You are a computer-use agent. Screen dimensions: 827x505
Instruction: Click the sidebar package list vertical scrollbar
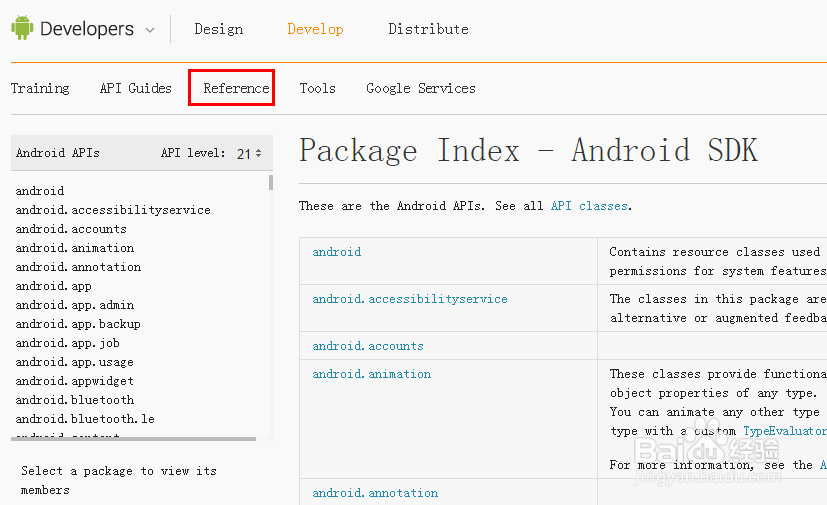pyautogui.click(x=270, y=182)
